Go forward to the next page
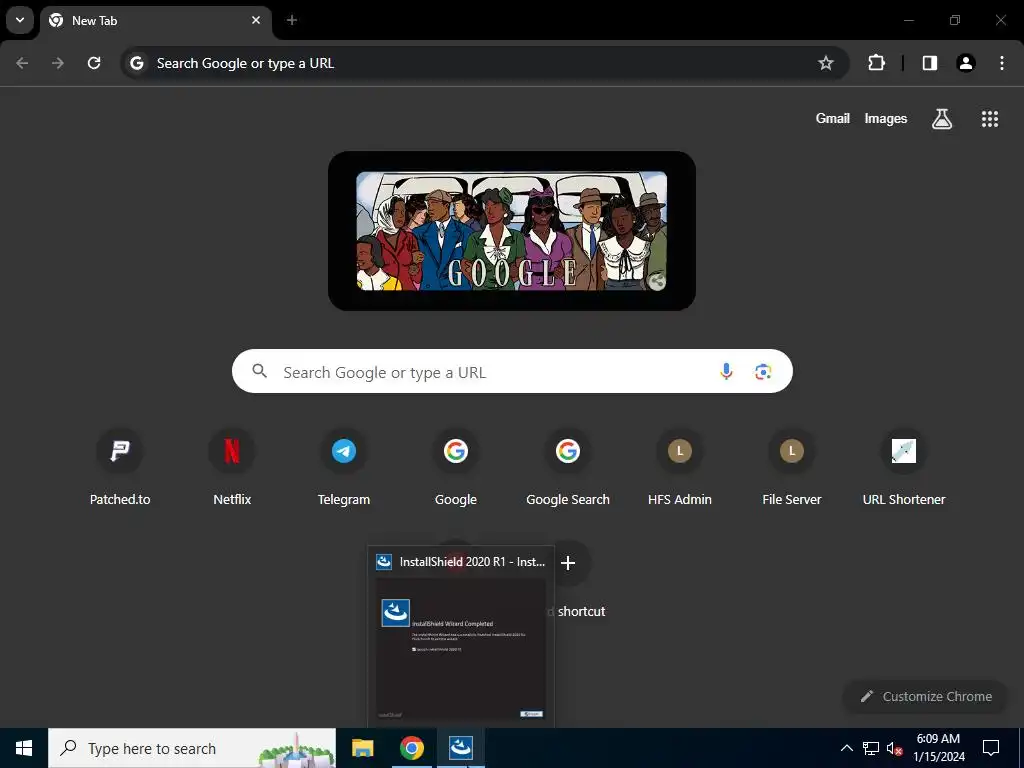The height and width of the screenshot is (768, 1024). pos(58,63)
